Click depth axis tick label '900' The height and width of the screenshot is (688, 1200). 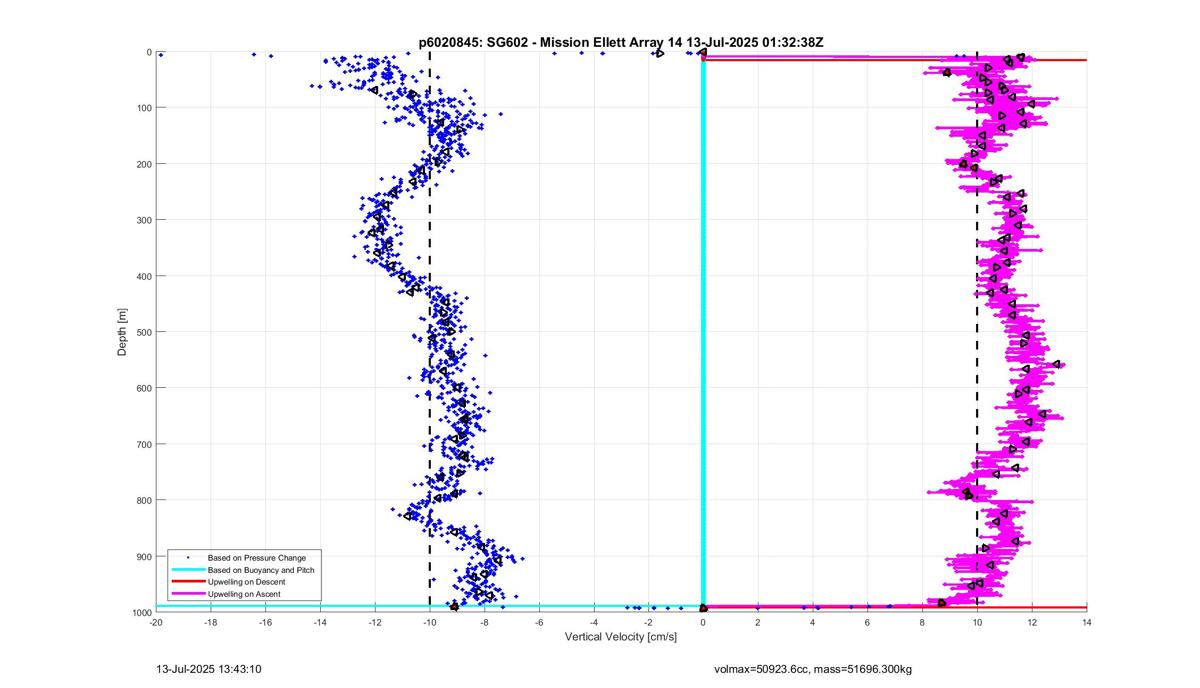point(143,556)
